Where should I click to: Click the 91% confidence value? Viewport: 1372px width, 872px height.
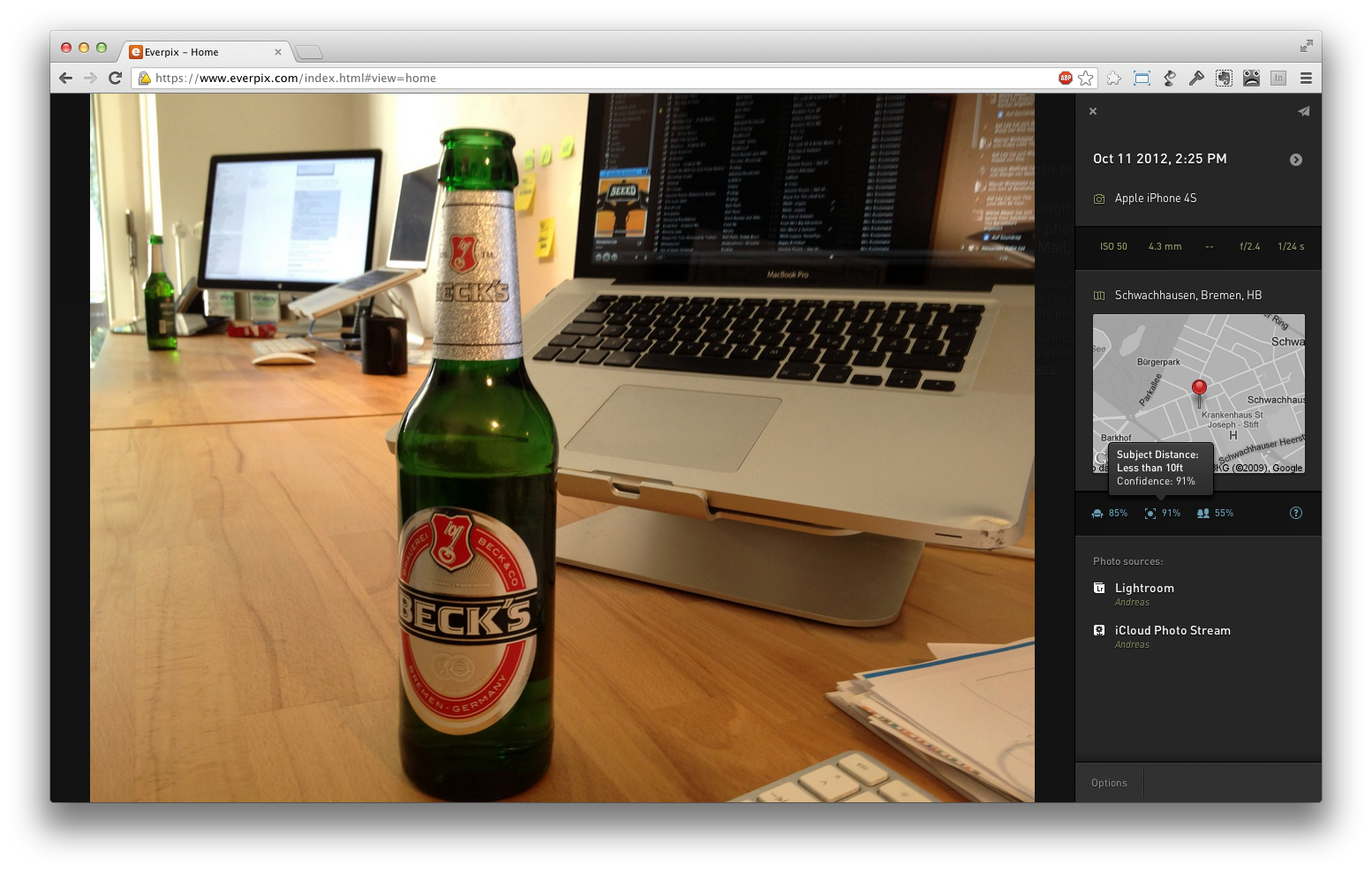tap(1171, 513)
